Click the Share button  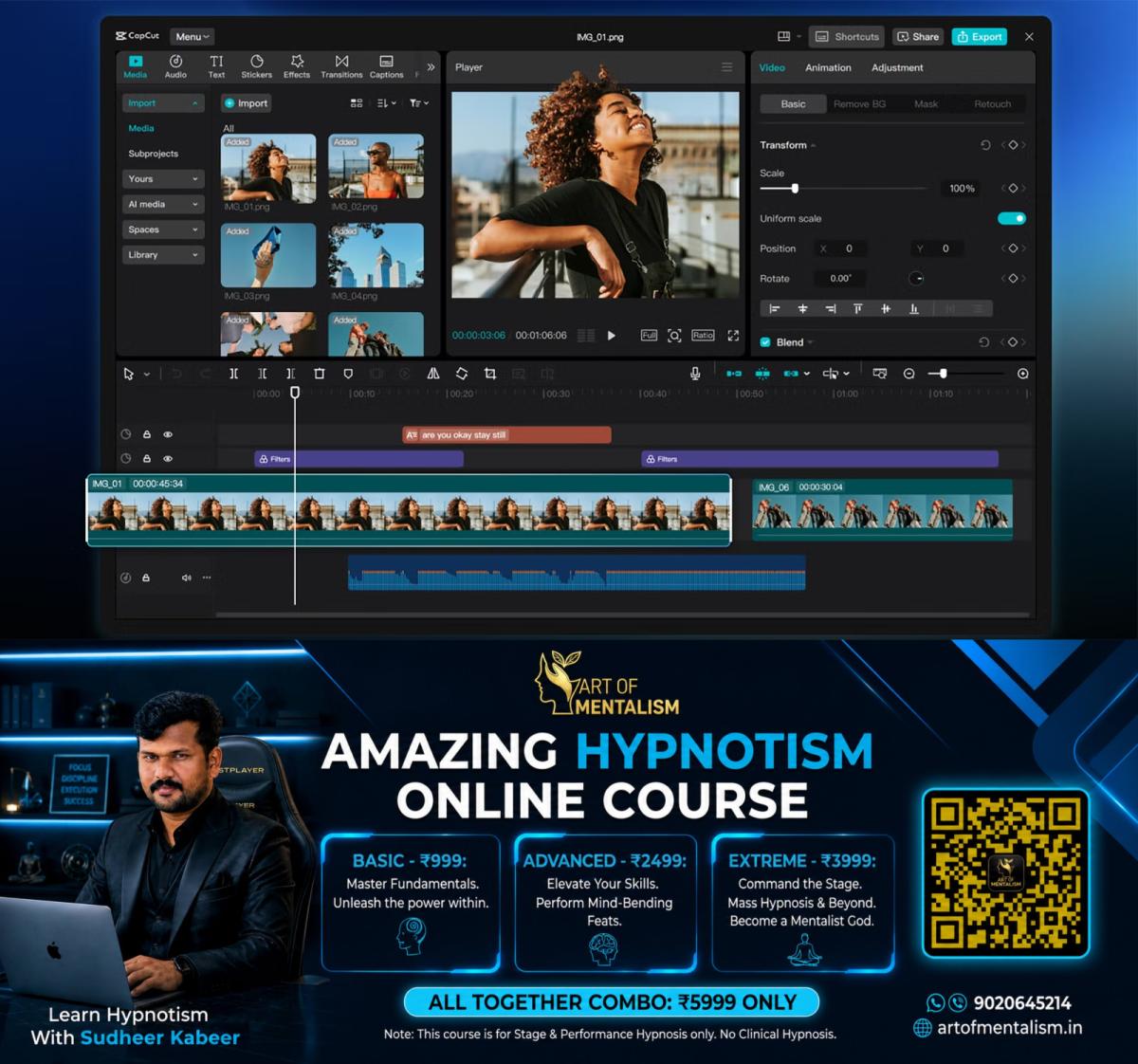tap(917, 37)
